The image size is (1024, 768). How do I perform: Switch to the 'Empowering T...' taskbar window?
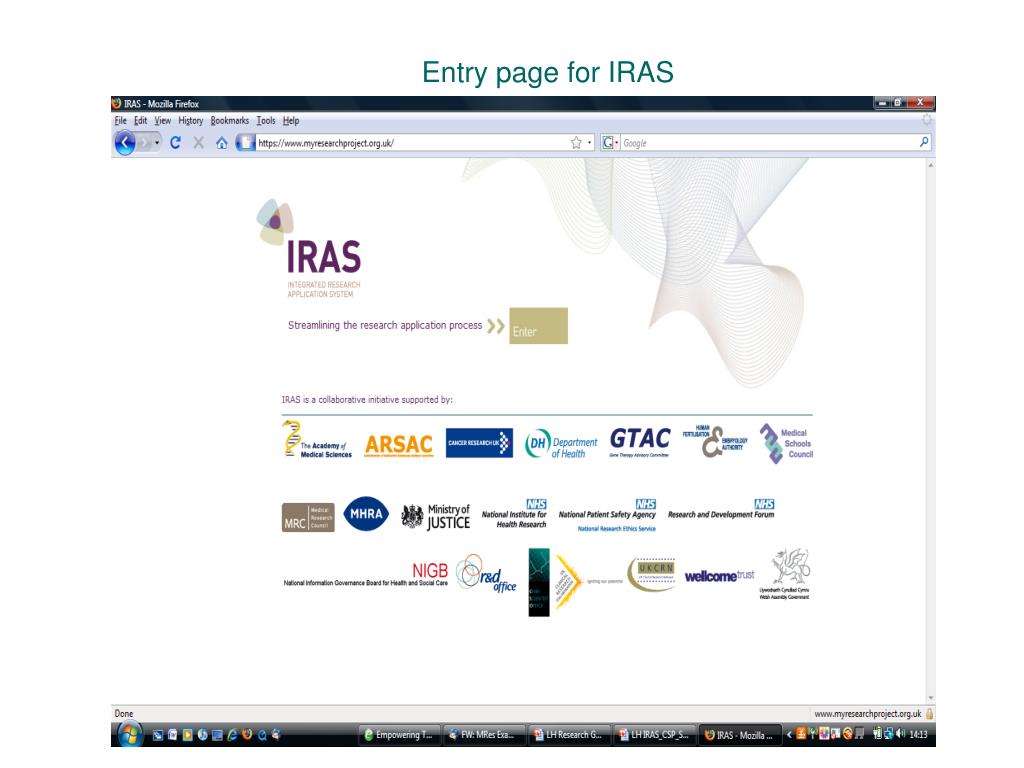[x=400, y=735]
